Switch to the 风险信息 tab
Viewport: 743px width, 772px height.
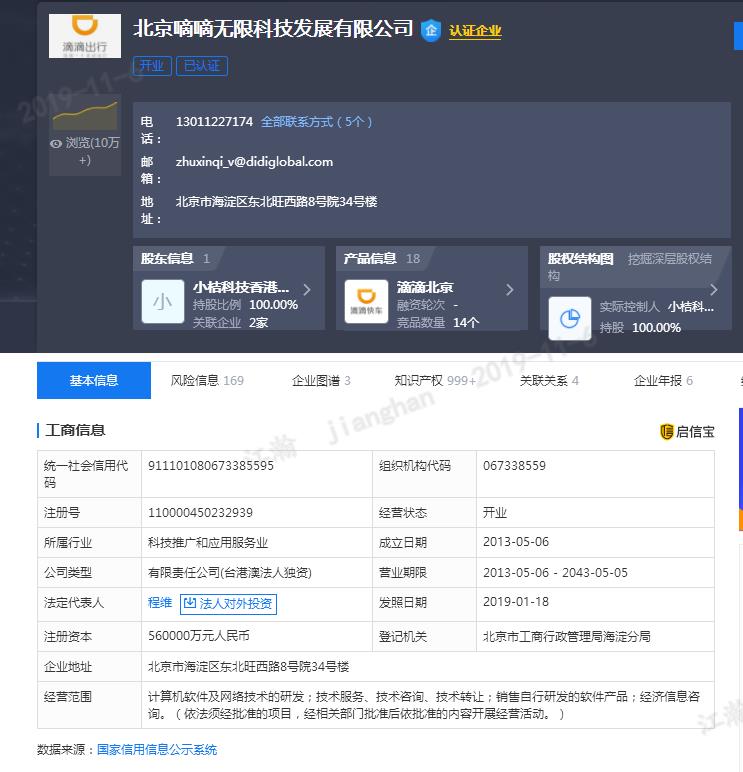[x=207, y=380]
